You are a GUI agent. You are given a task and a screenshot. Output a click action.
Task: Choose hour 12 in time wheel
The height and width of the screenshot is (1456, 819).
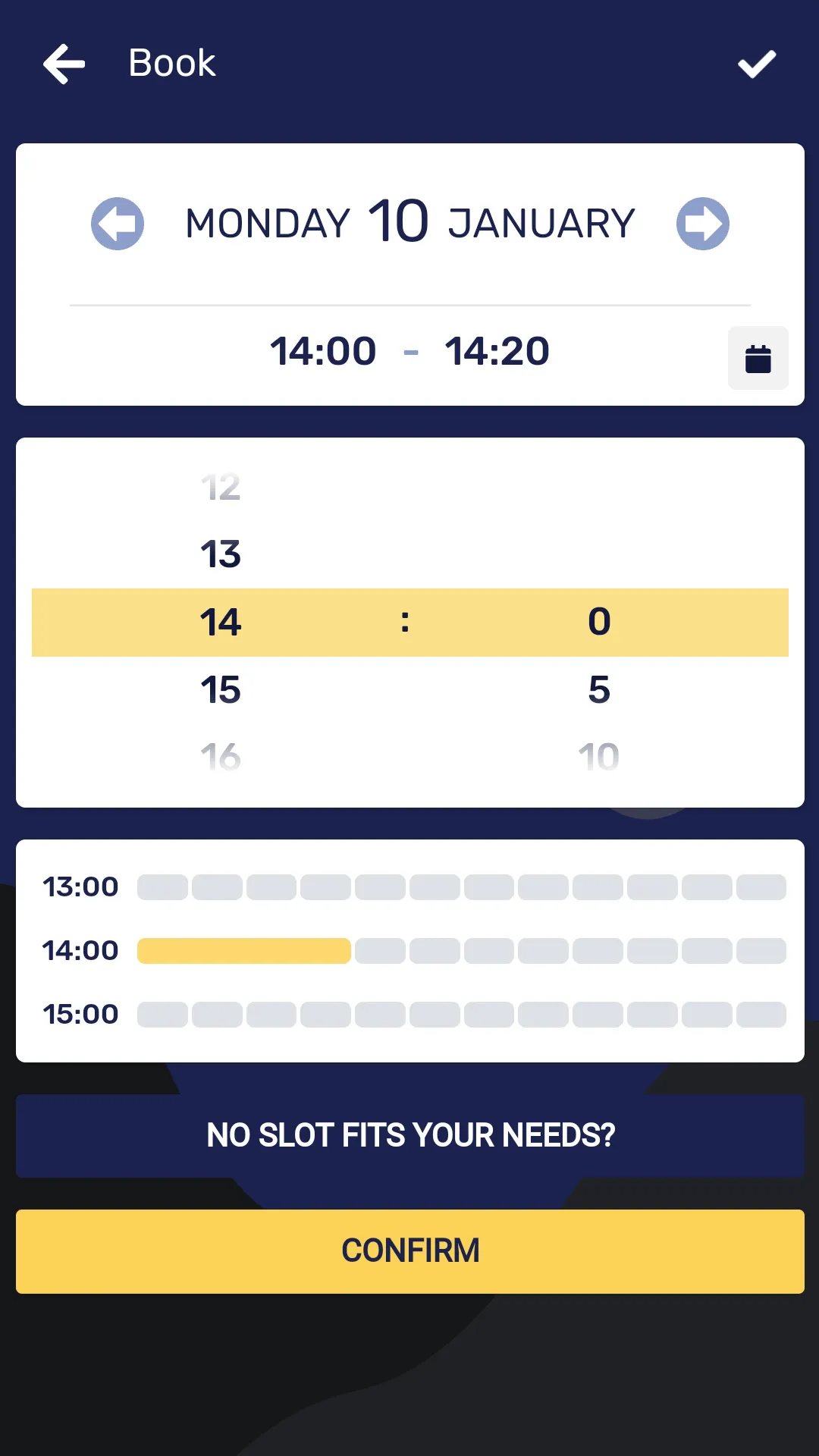[221, 487]
